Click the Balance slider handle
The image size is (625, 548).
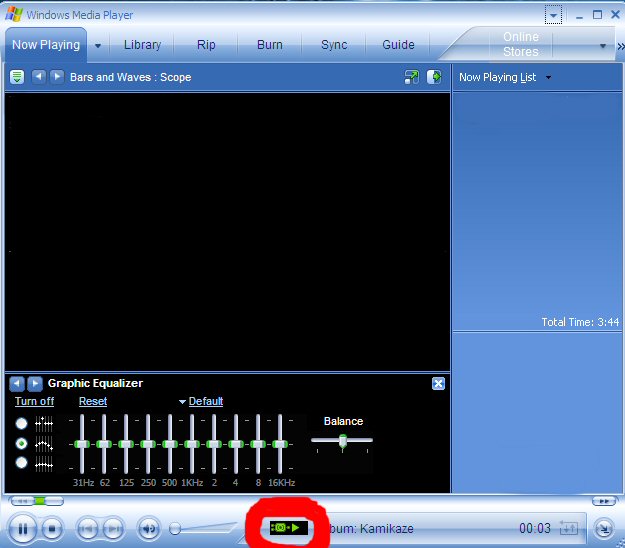point(342,440)
